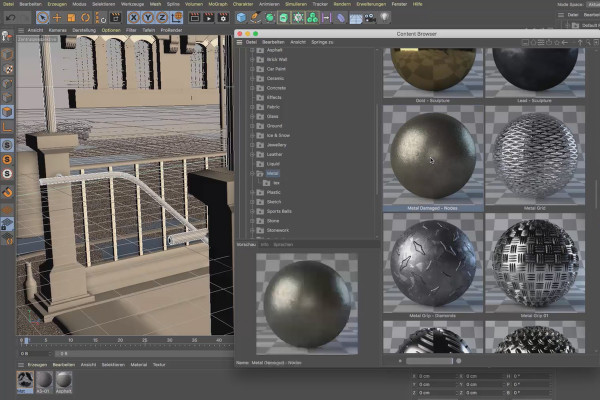The image size is (600, 400).
Task: Switch to Texture mode checkered cube icon
Action: click(8, 69)
